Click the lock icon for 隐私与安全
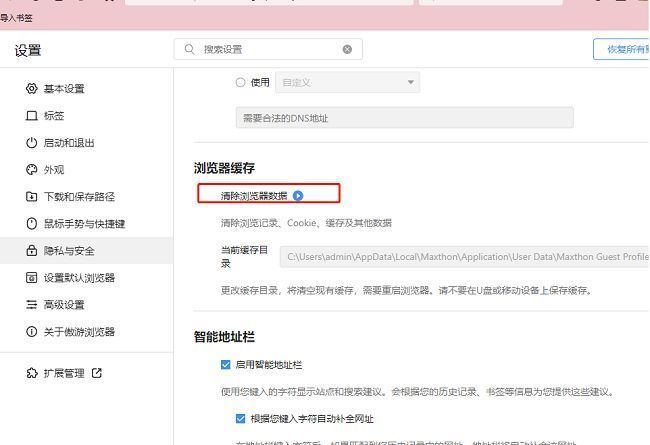The image size is (650, 445). pos(32,251)
